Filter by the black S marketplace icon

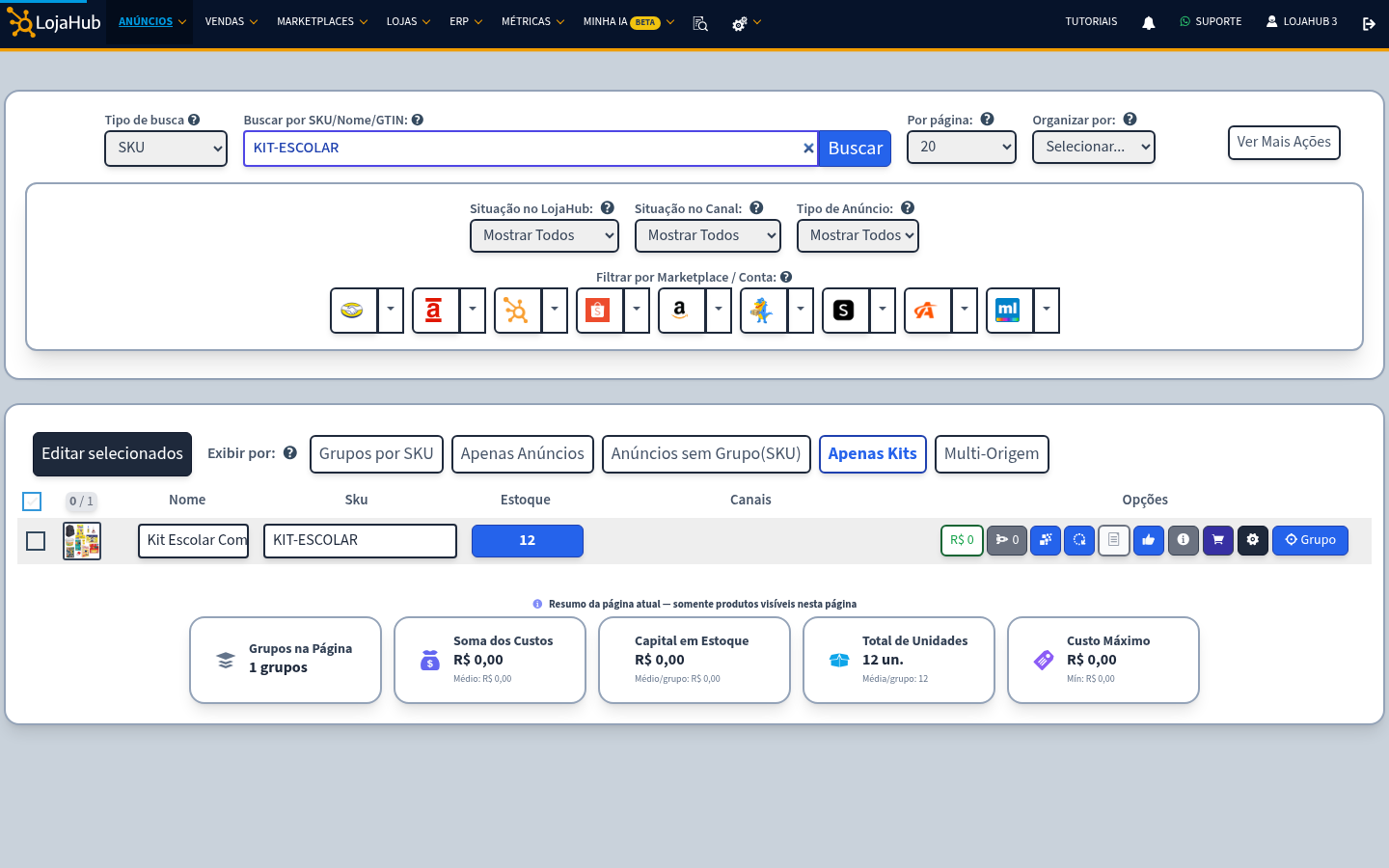(x=845, y=311)
